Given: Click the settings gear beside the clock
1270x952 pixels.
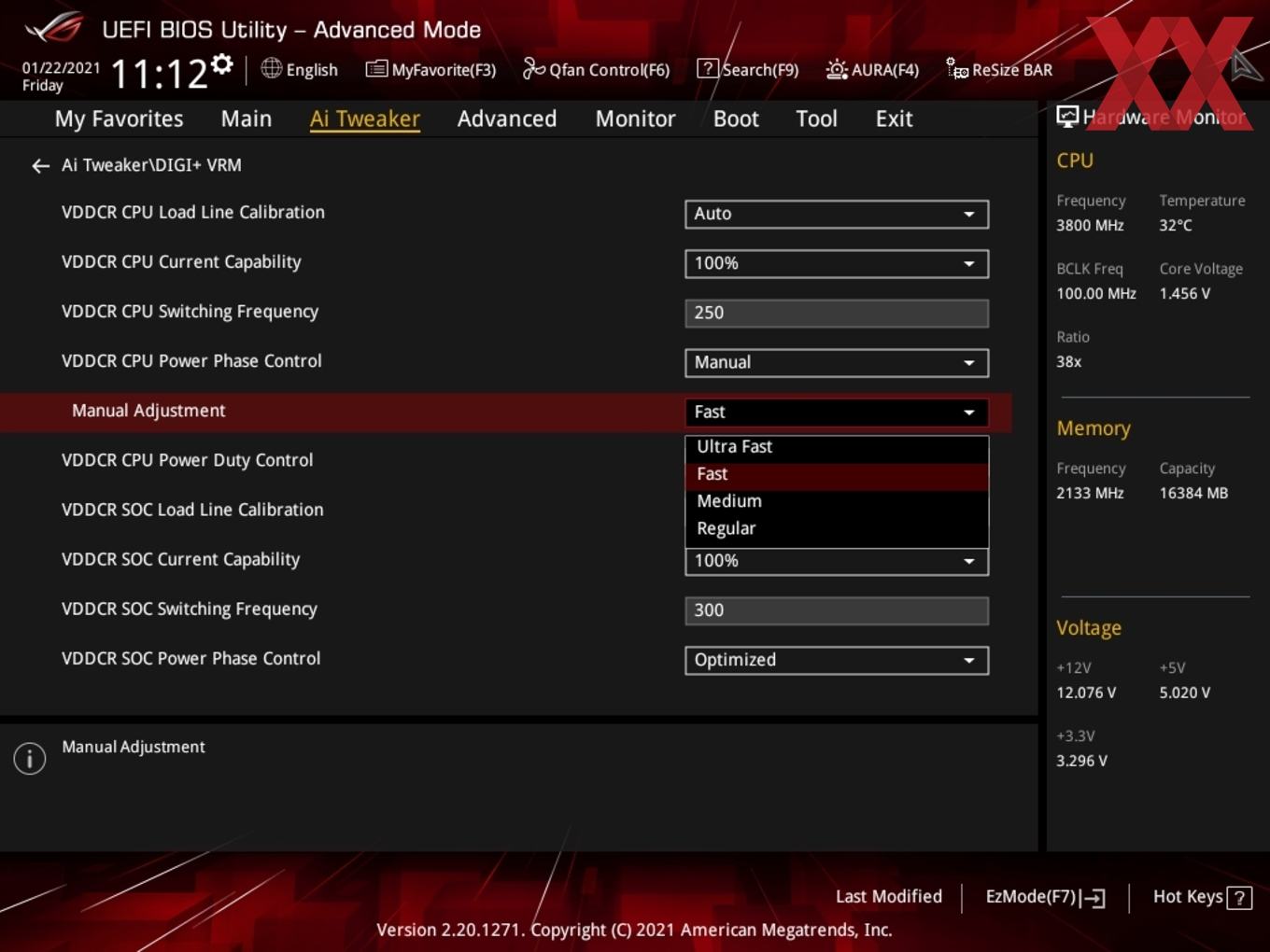Looking at the screenshot, I should coord(222,64).
